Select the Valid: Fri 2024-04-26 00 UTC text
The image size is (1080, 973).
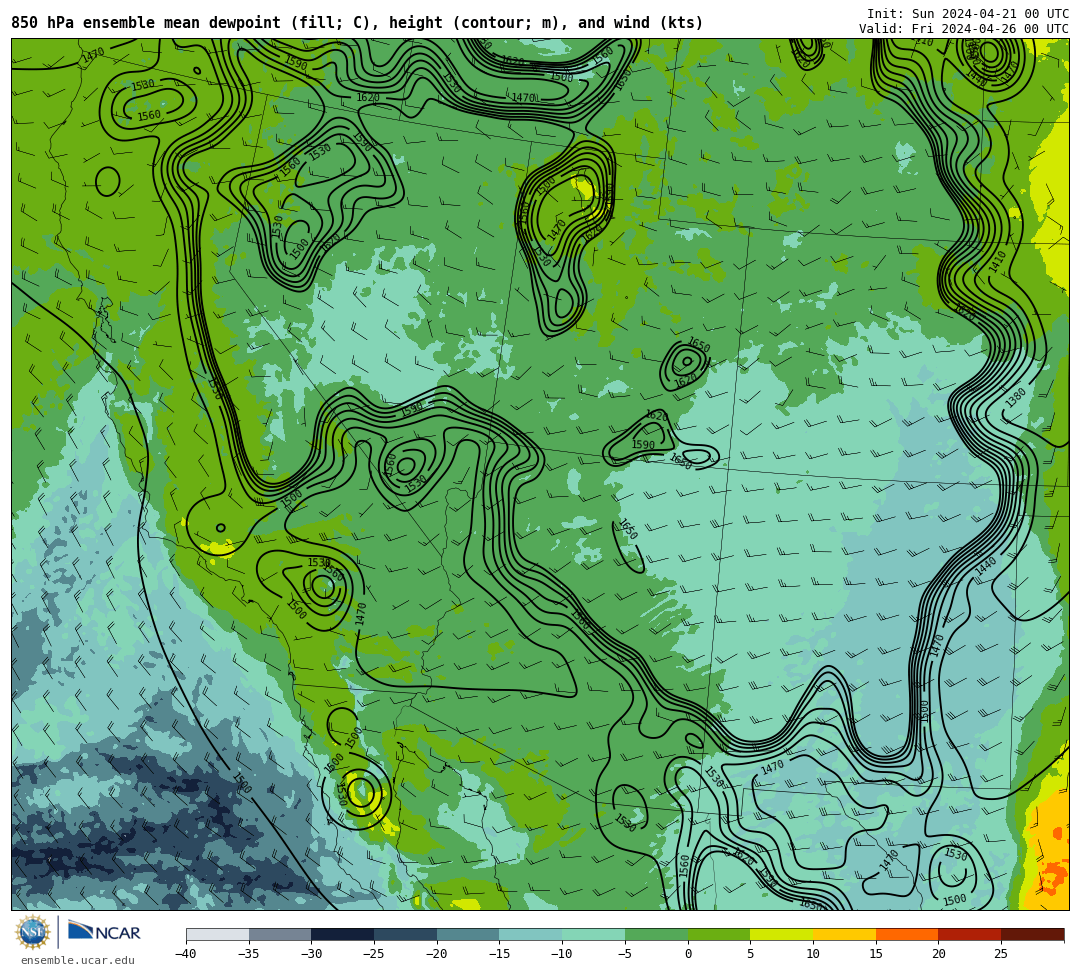(x=963, y=29)
